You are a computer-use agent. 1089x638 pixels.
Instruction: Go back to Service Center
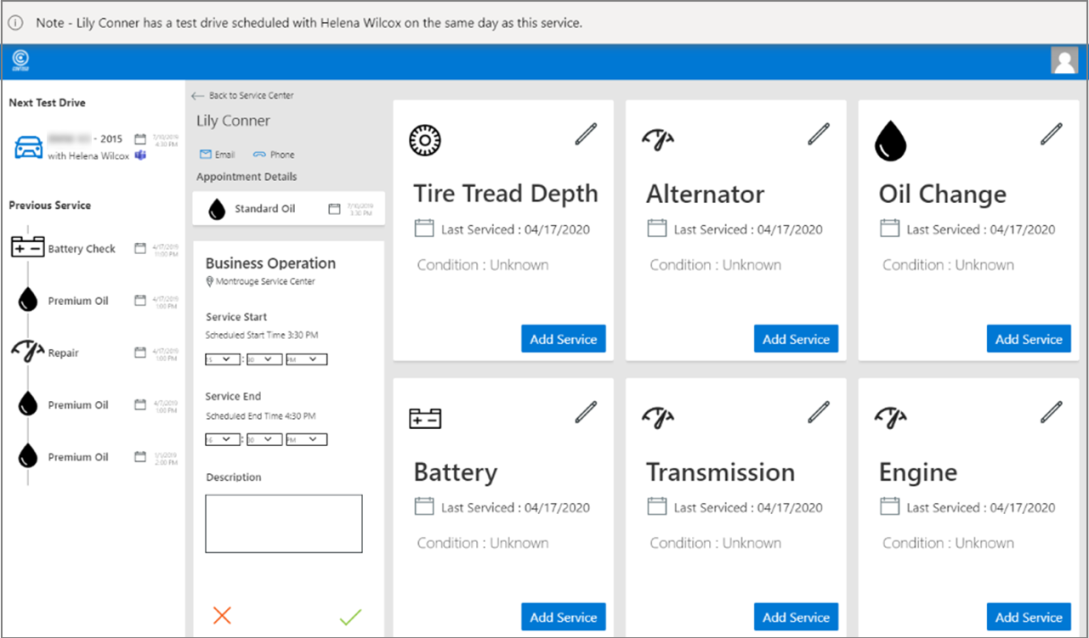coord(242,96)
